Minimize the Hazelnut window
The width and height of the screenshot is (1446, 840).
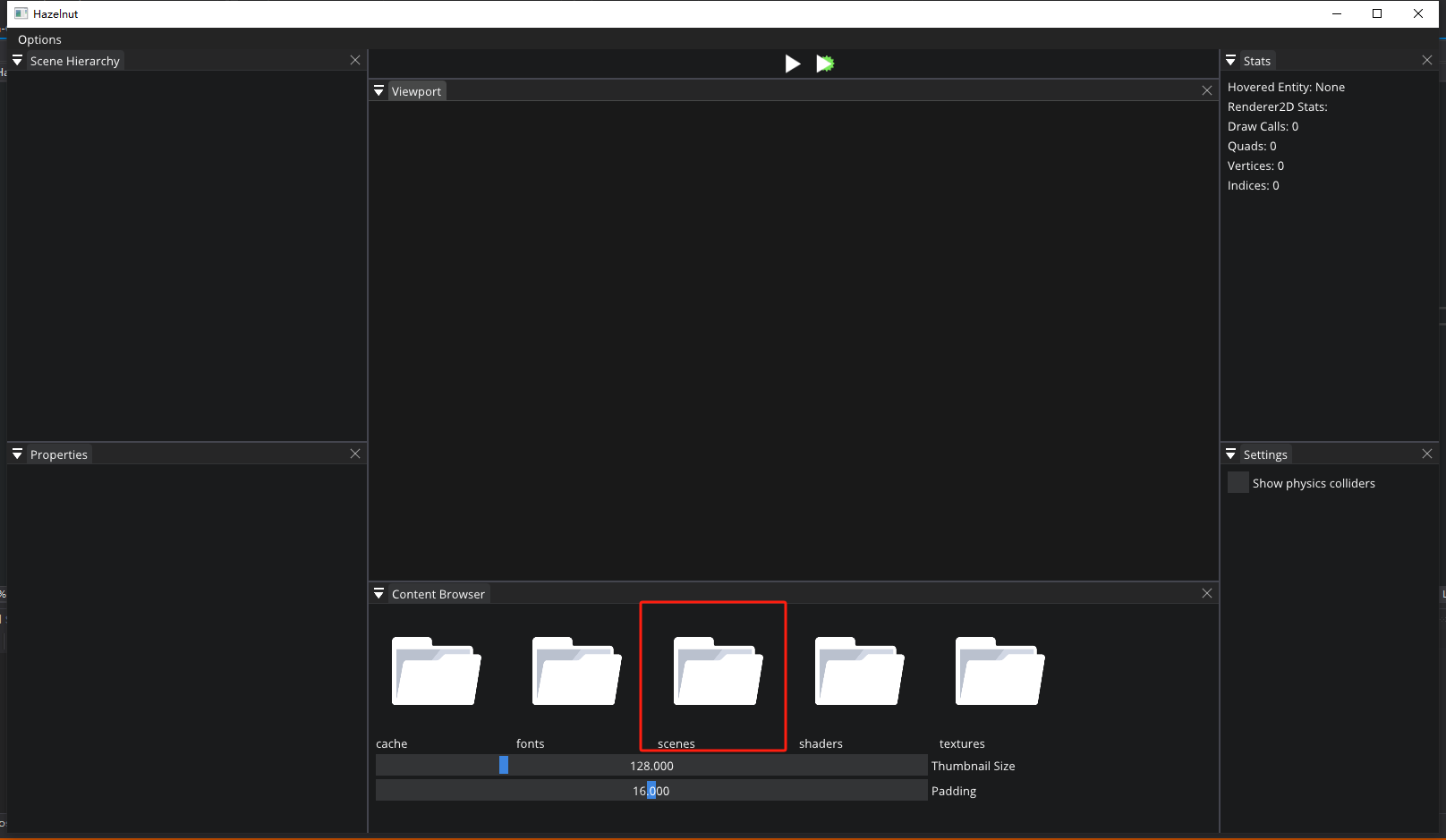(1337, 13)
